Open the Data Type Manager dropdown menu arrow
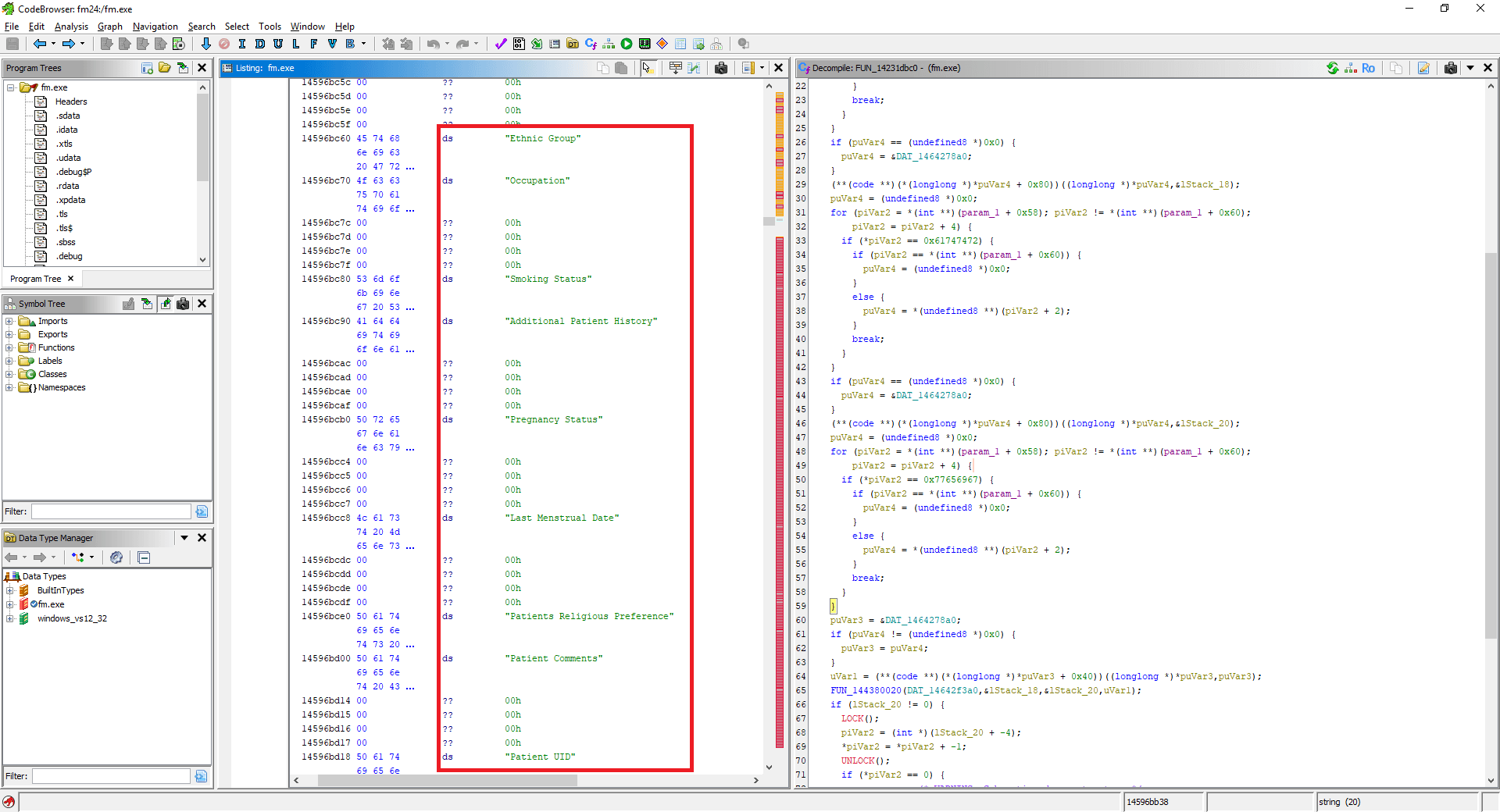The height and width of the screenshot is (812, 1500). coord(184,537)
